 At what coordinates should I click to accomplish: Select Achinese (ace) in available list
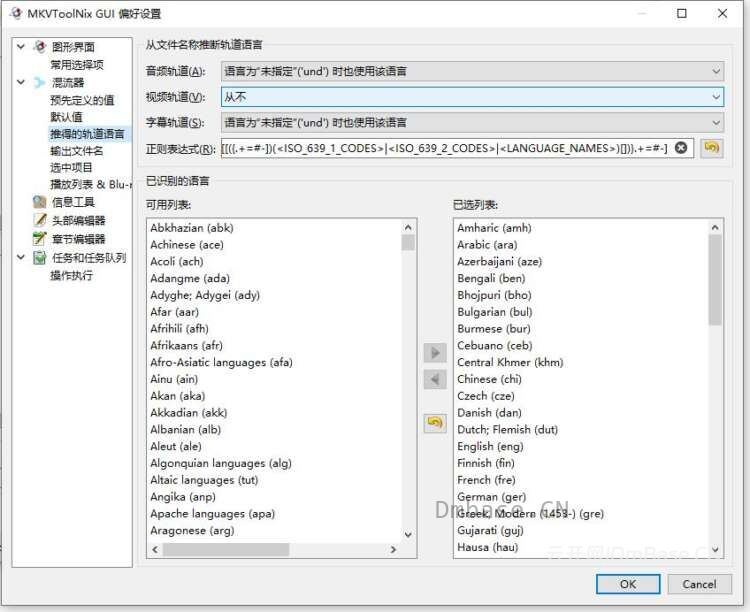coord(187,245)
